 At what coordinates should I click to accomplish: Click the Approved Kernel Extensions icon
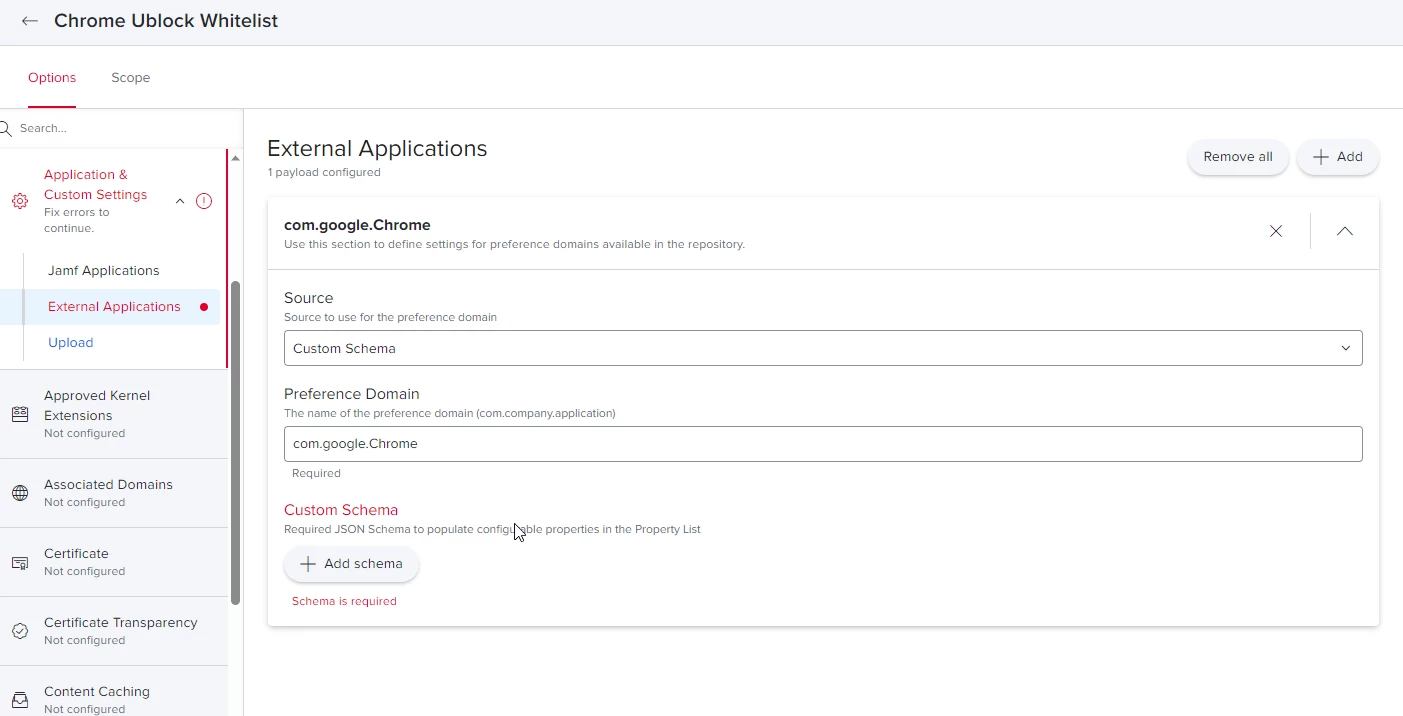[x=20, y=414]
